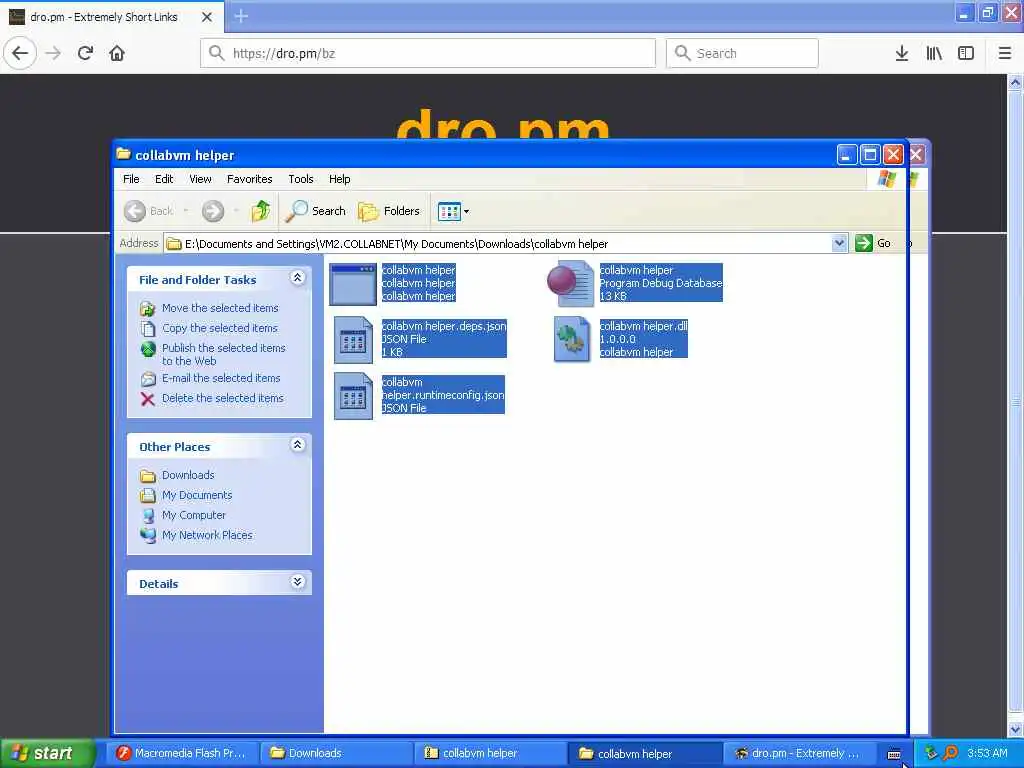Click the Firefox forward arrow button

coord(53,53)
